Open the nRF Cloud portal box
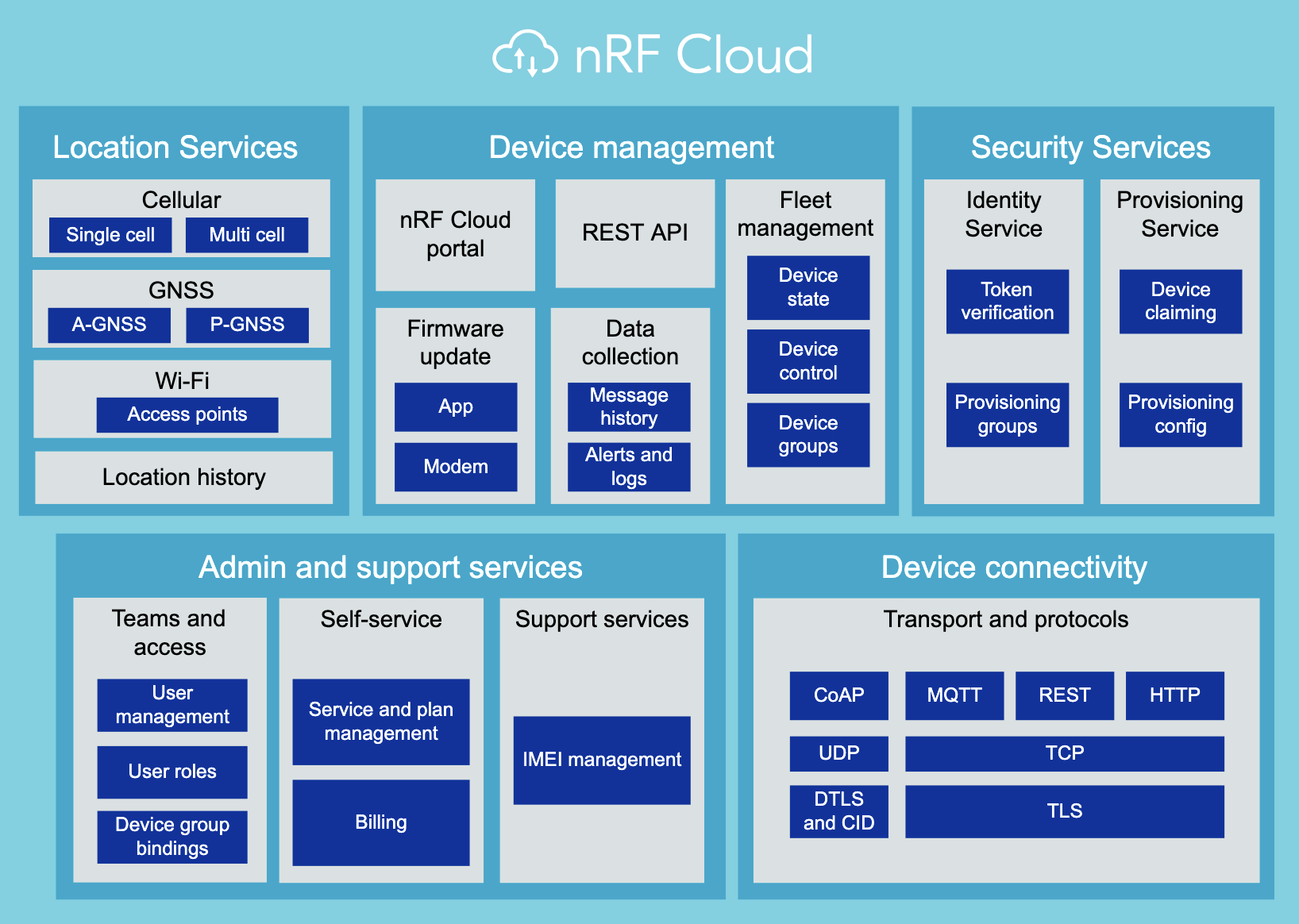The width and height of the screenshot is (1299, 924). click(455, 234)
